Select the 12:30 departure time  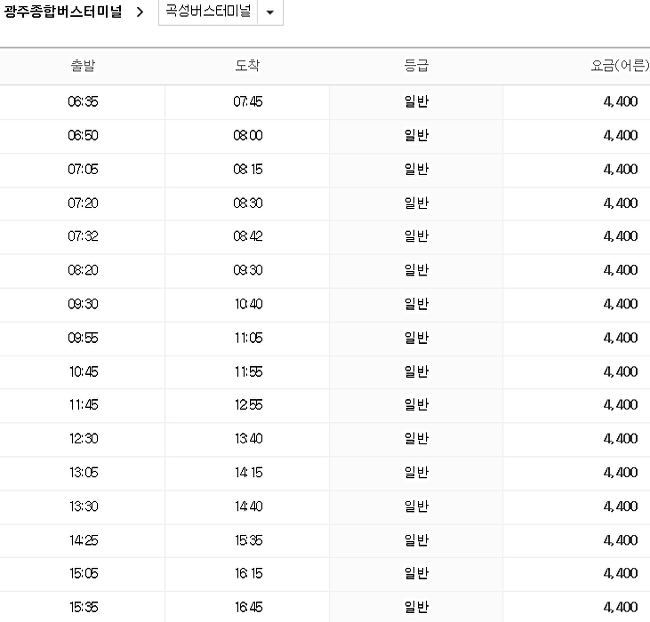tap(84, 439)
